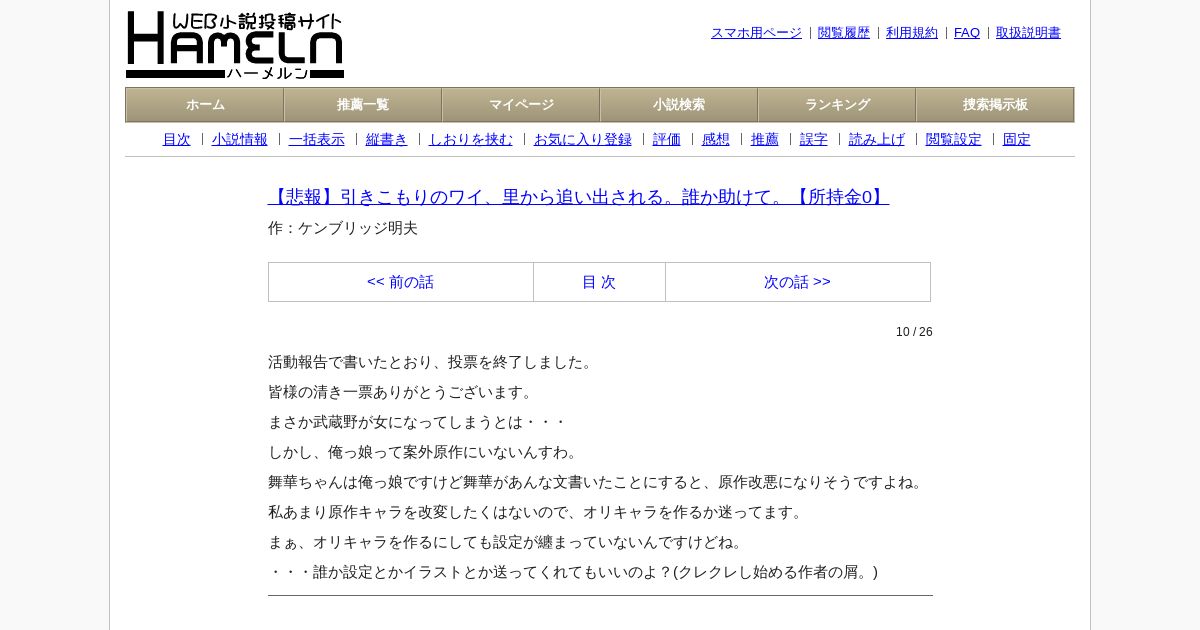
Task: Click the 目 次 button in the chapter navigation
Action: coord(599,282)
